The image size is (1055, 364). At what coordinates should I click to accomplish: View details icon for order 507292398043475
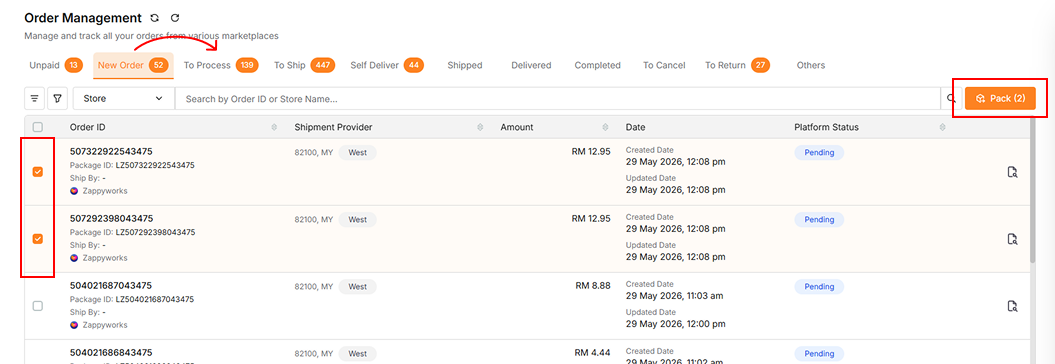click(1012, 239)
